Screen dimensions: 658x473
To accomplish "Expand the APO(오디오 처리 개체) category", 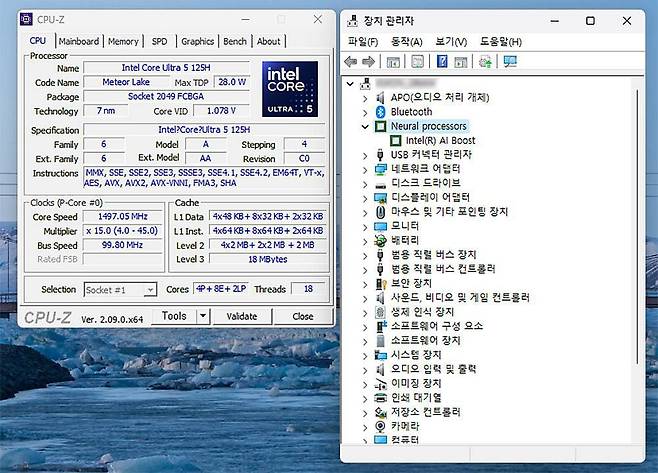I will point(365,98).
